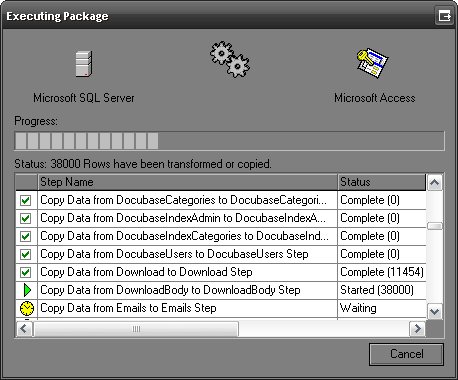Click checkmark icon of DocubaseUsers step

26,254
